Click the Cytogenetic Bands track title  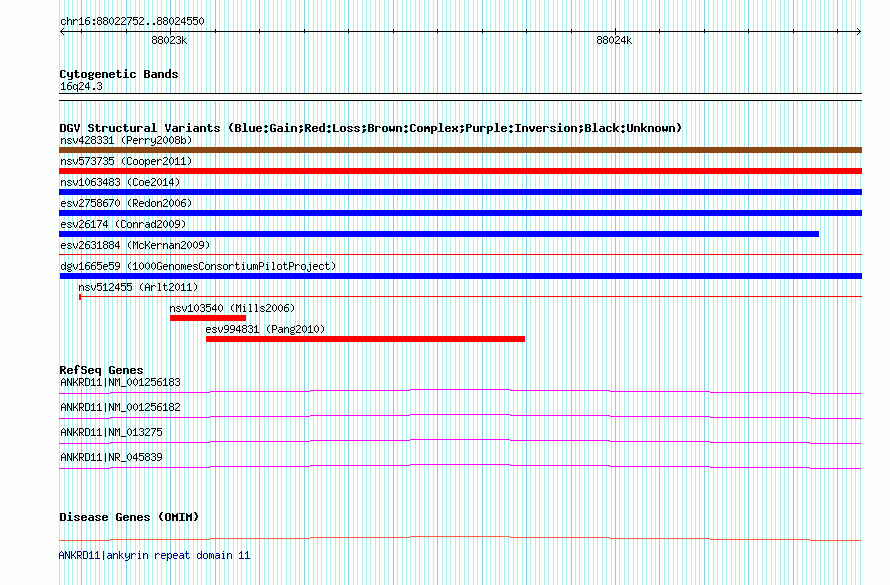[119, 74]
